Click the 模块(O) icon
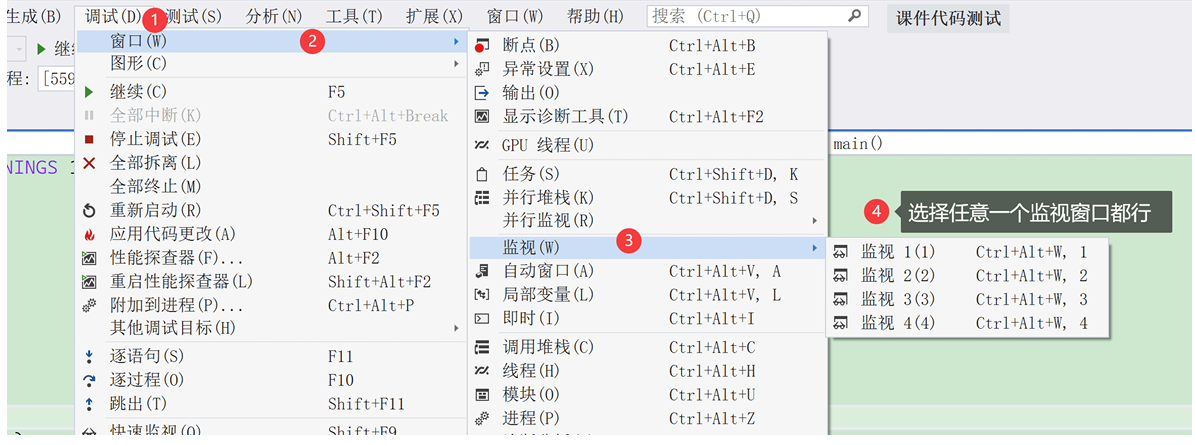The width and height of the screenshot is (1195, 445). [x=481, y=395]
